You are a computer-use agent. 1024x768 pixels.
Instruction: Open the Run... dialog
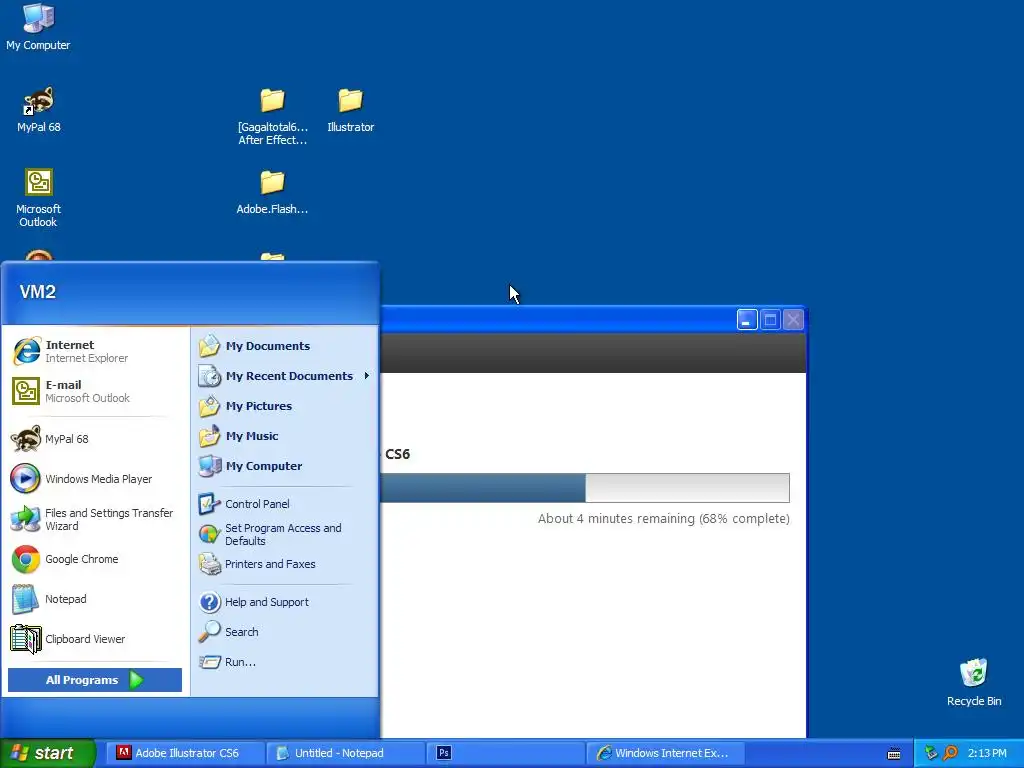coord(285,662)
